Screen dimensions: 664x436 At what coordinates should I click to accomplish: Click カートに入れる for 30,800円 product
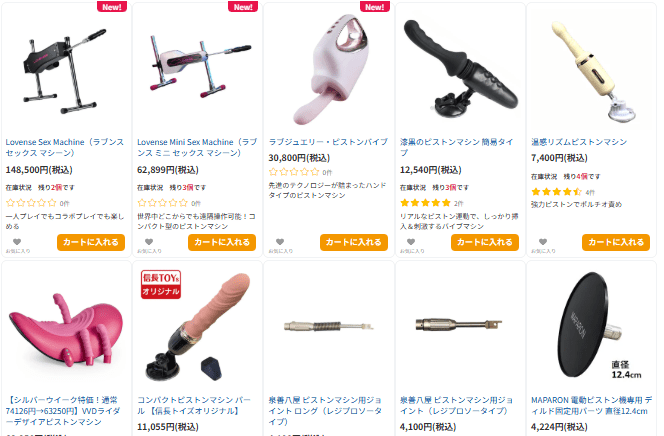click(x=354, y=242)
